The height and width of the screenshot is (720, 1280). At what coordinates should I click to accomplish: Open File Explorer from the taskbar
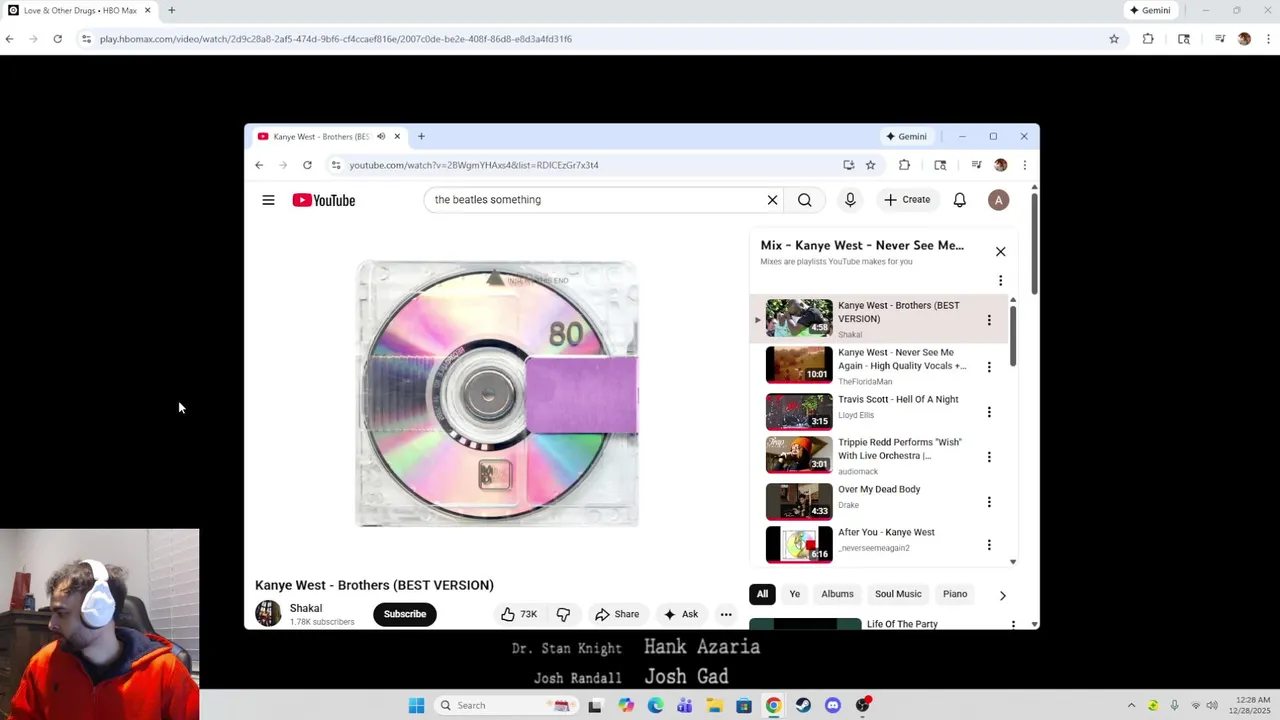[714, 705]
